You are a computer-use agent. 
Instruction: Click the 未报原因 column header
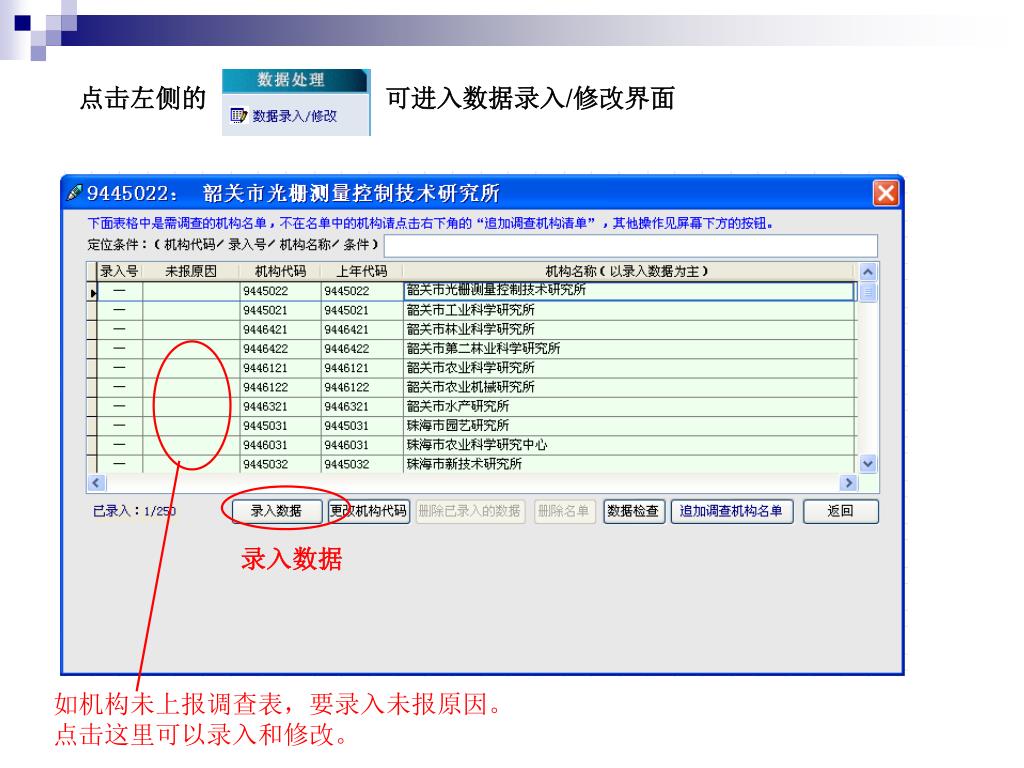(191, 271)
